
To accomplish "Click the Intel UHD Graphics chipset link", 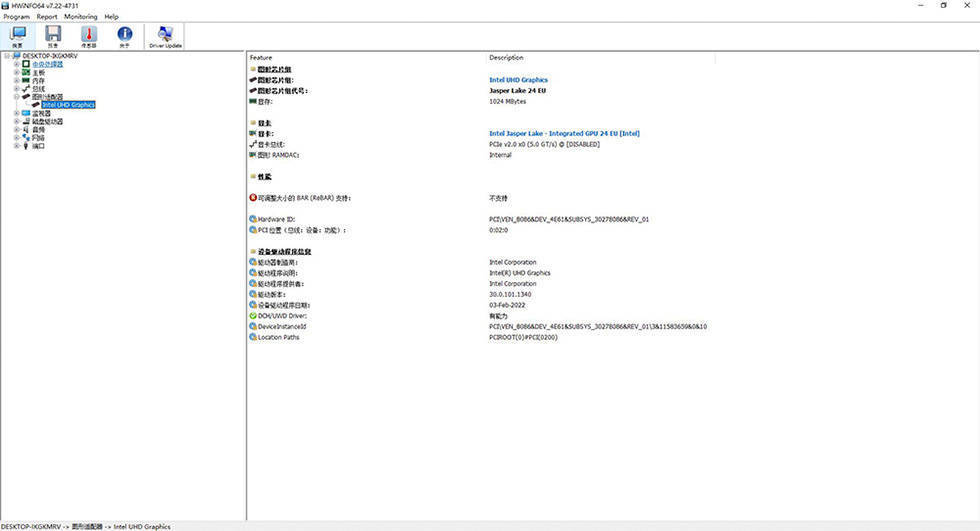I will click(518, 80).
